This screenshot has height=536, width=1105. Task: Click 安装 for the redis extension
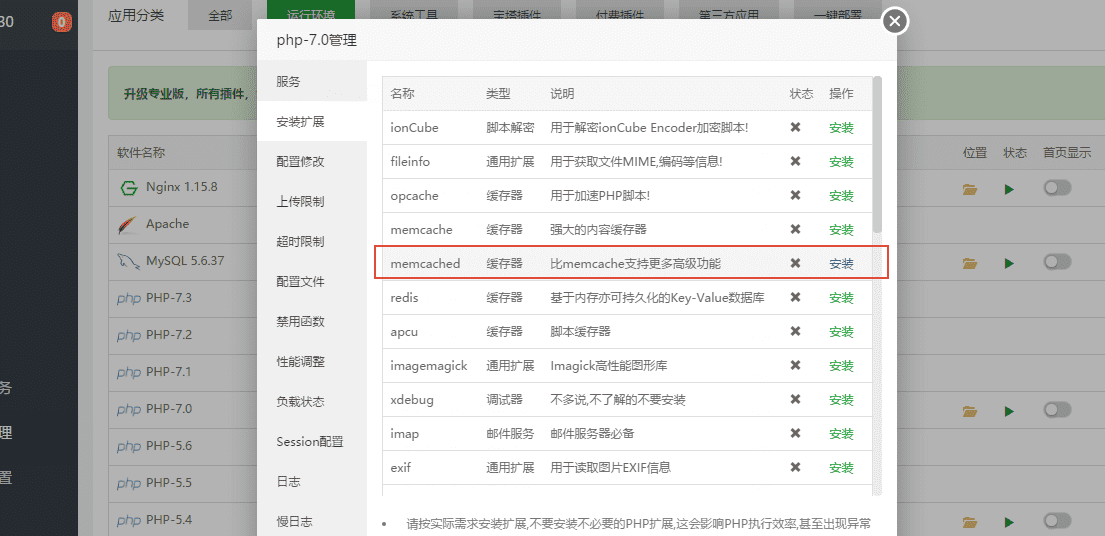(841, 298)
